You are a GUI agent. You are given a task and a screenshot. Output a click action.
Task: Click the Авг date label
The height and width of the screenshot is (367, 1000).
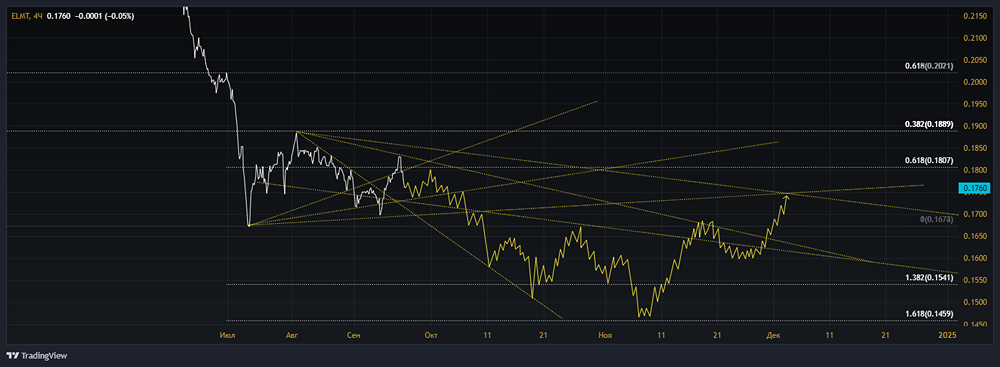point(291,334)
